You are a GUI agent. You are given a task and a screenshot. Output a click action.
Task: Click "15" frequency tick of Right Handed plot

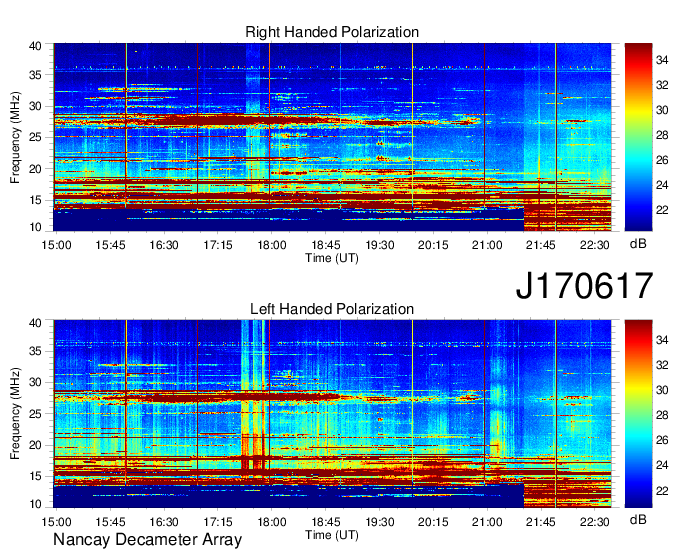(36, 200)
